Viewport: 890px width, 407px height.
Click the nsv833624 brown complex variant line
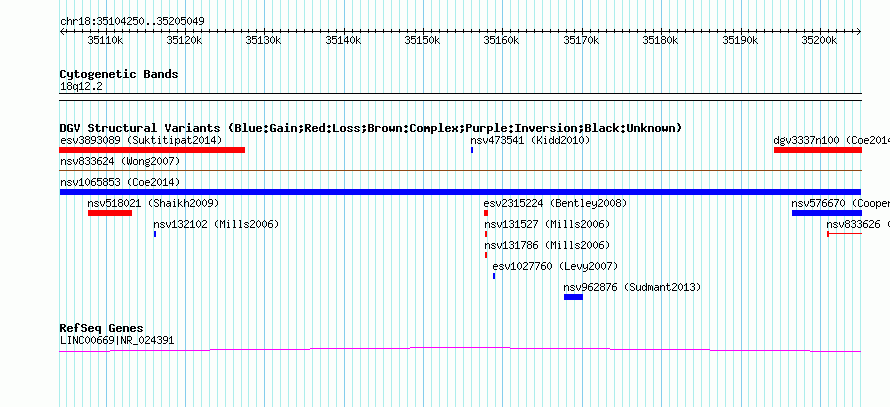point(460,170)
